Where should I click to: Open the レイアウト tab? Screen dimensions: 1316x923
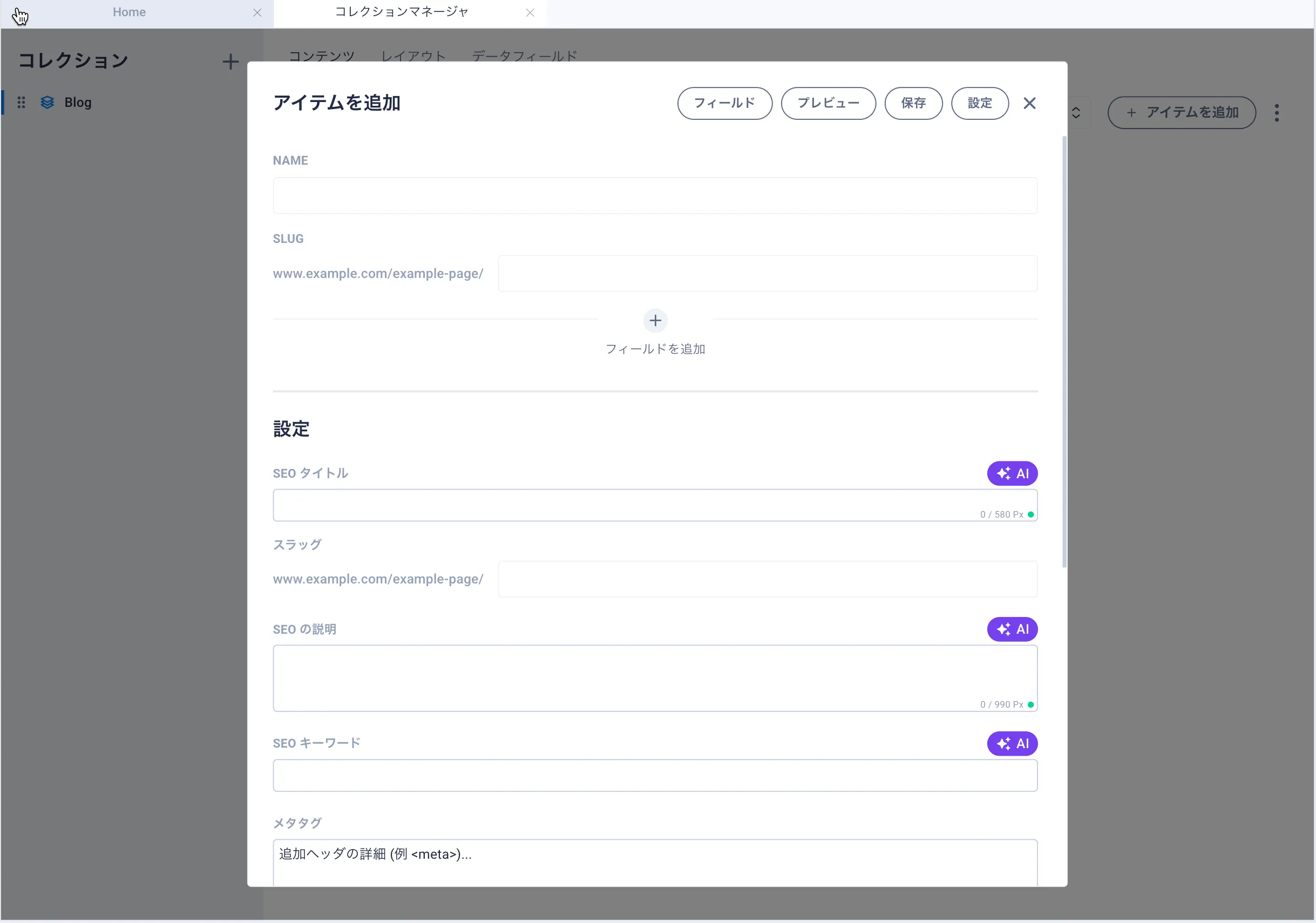[x=413, y=56]
